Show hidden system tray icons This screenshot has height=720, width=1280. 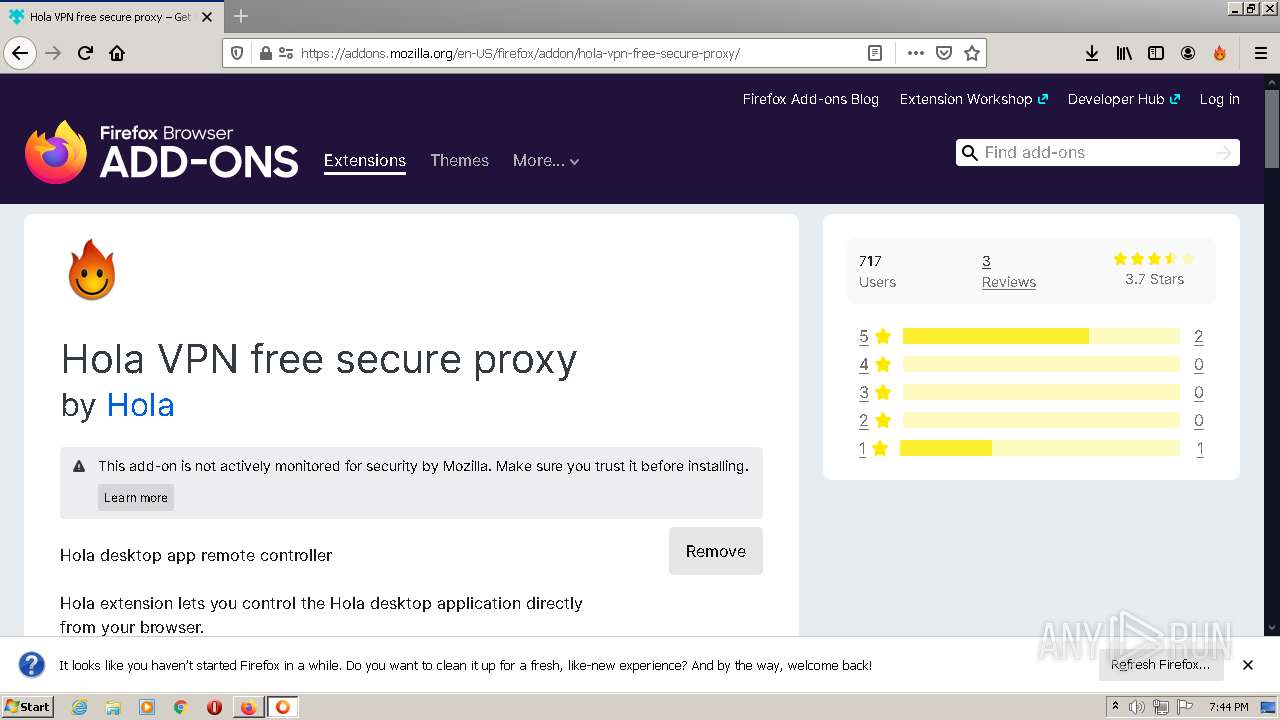tap(1116, 707)
